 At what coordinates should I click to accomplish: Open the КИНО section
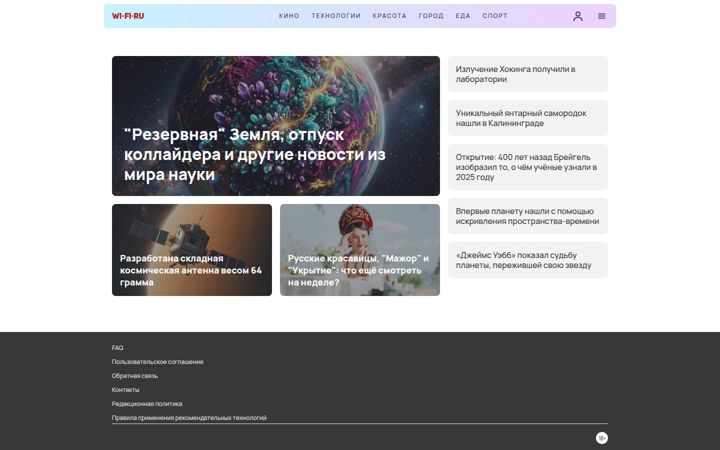tap(289, 16)
